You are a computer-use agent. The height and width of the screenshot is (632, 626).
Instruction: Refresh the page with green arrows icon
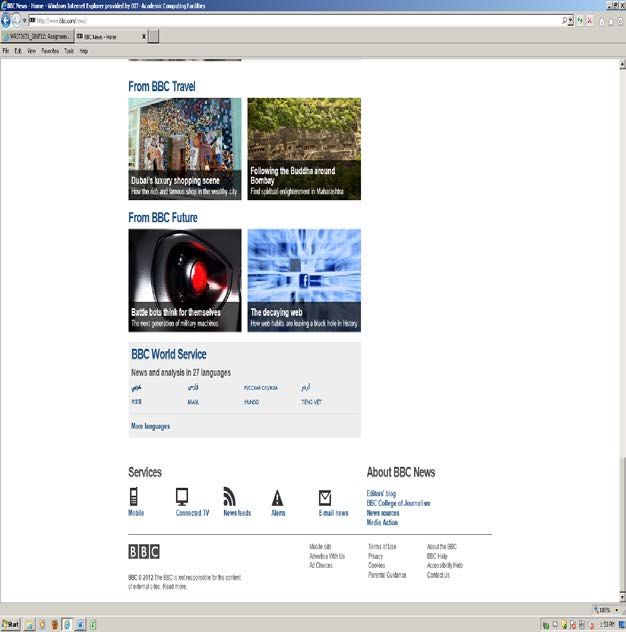[580, 21]
